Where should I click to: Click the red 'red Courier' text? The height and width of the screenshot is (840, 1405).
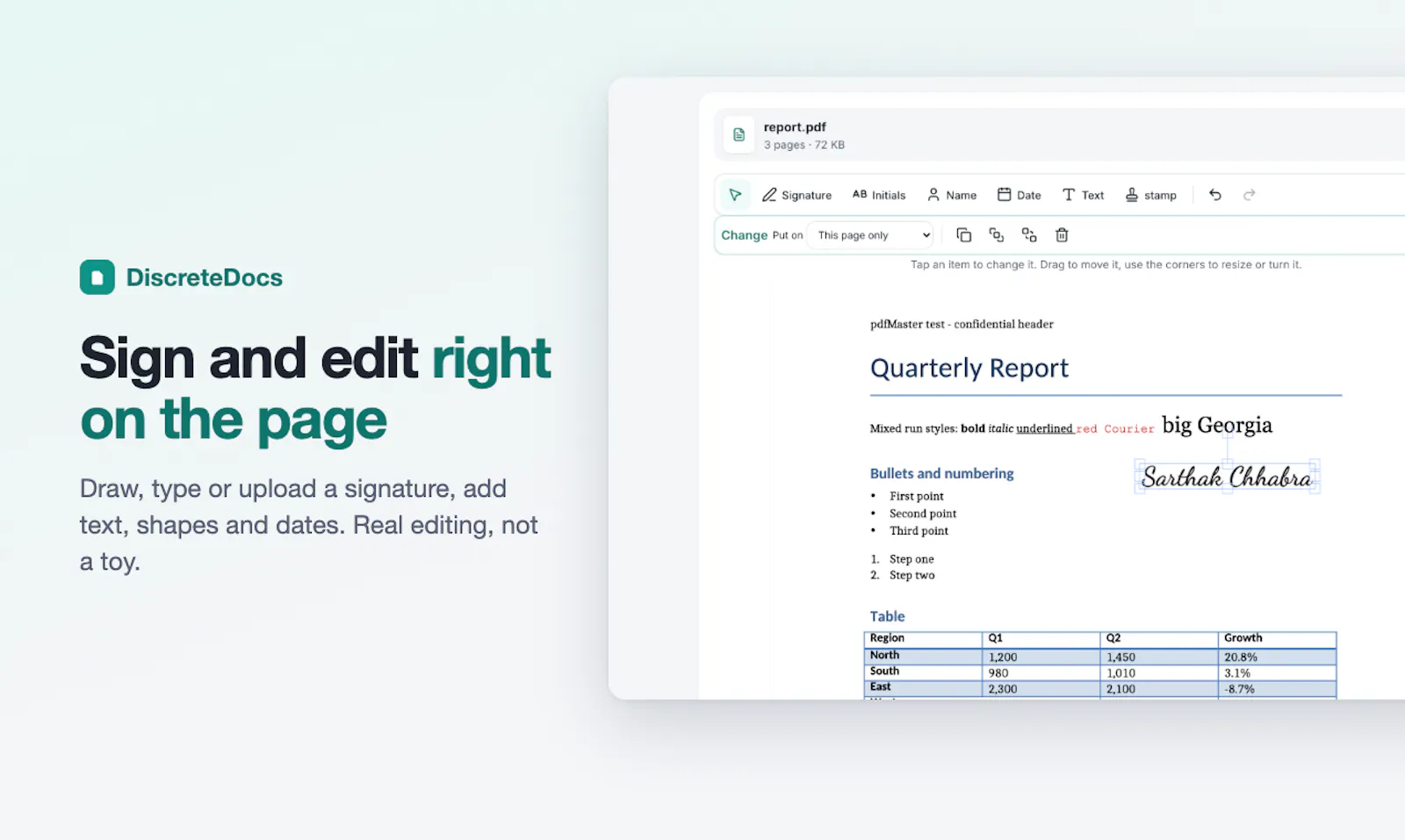1115,429
